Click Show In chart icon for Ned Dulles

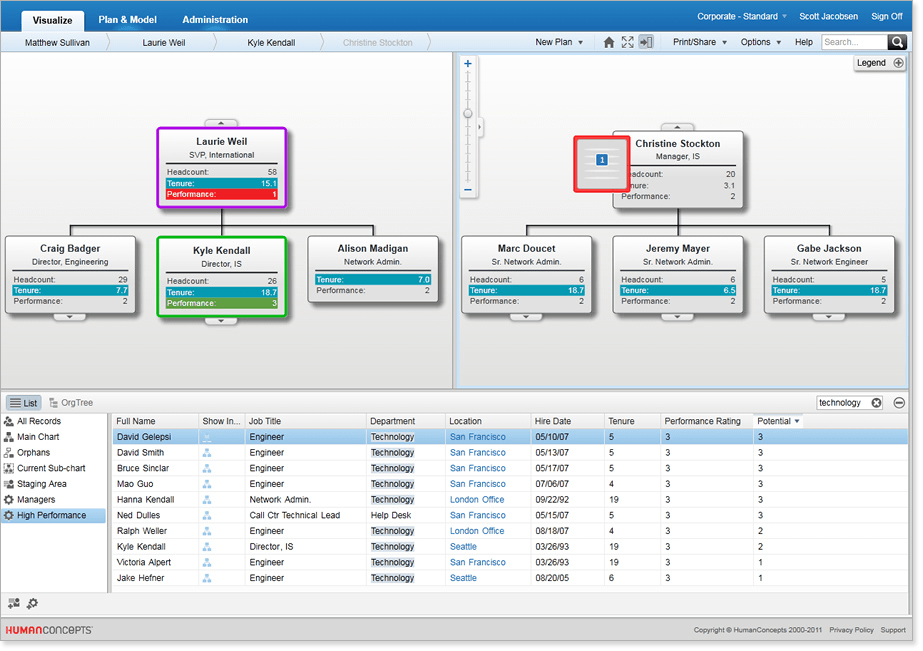point(207,516)
